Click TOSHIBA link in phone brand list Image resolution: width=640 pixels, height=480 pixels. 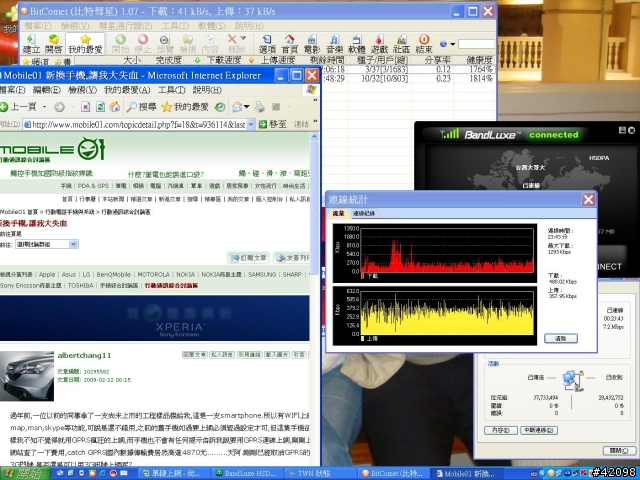click(x=80, y=286)
